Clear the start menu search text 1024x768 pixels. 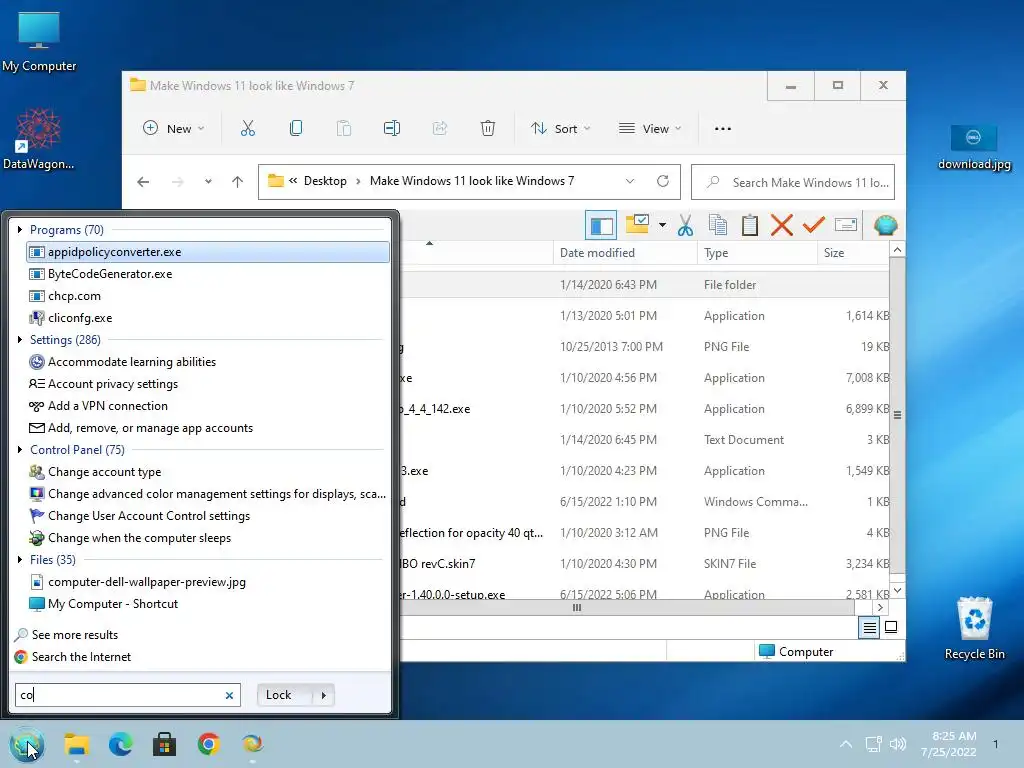[x=229, y=696]
